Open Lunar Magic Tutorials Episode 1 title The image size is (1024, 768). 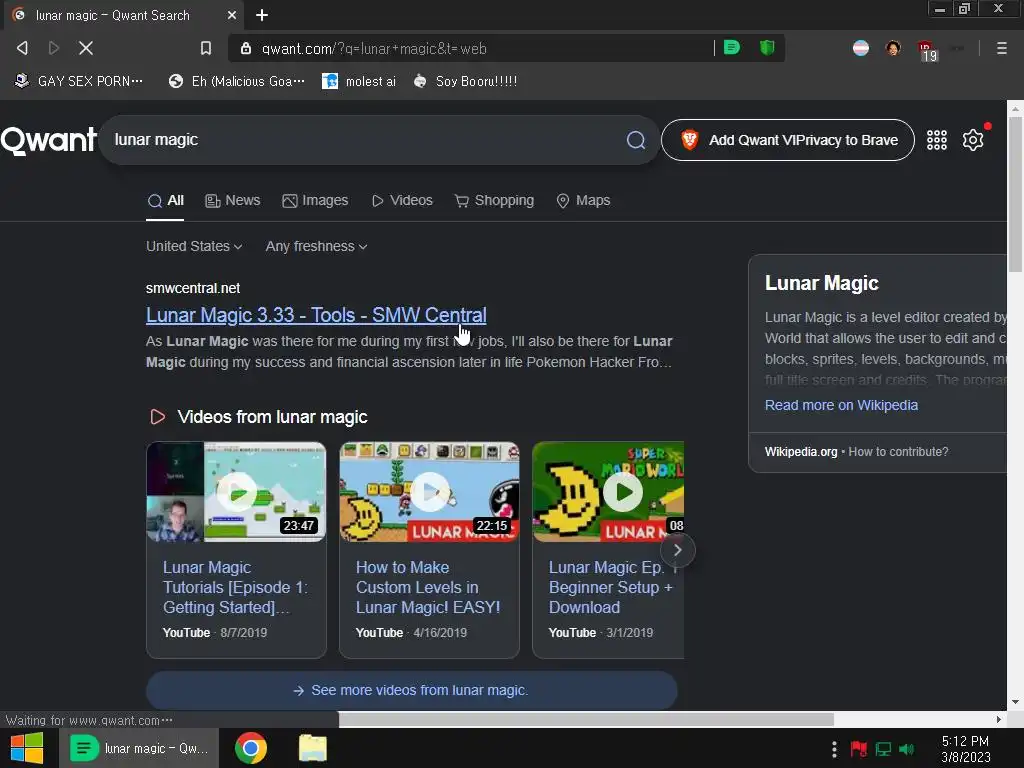pos(235,587)
